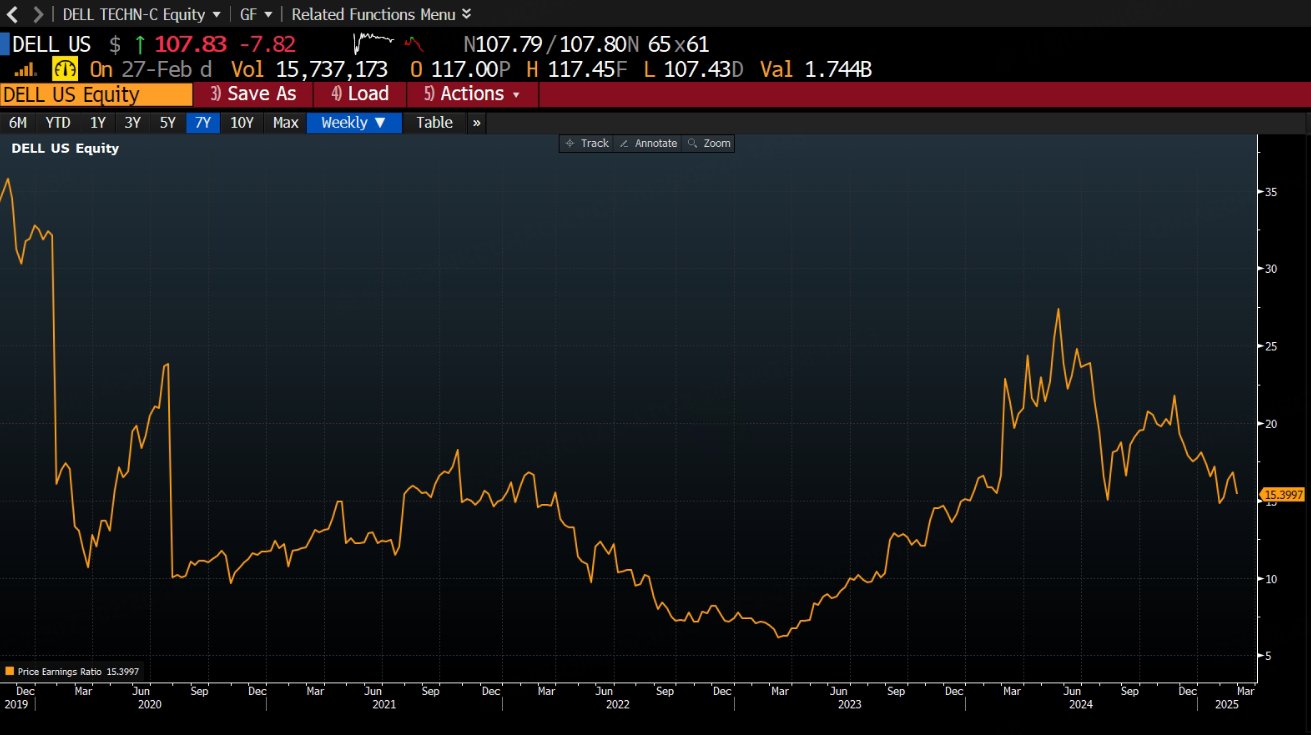Open the Actions dropdown menu
Screen dimensions: 1311x735
click(x=473, y=94)
